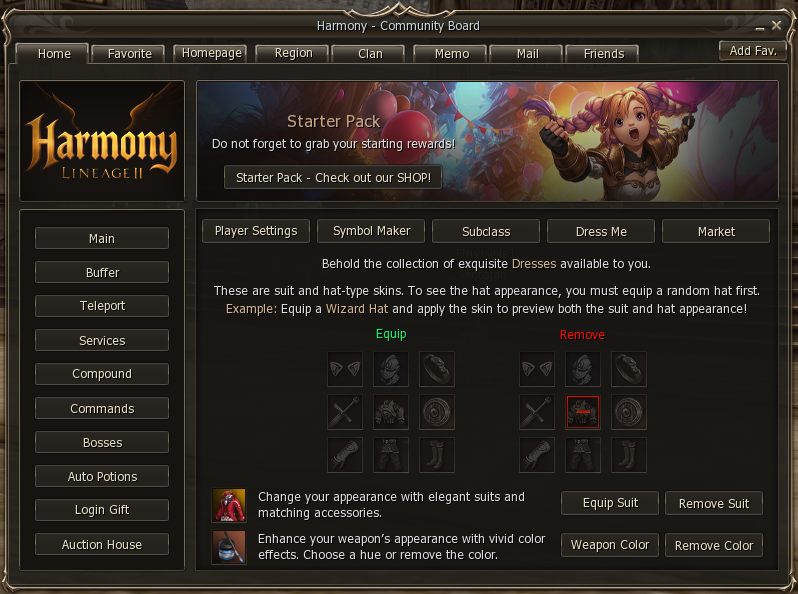The width and height of the screenshot is (798, 594).
Task: Select the mask slot under Remove
Action: [x=537, y=369]
